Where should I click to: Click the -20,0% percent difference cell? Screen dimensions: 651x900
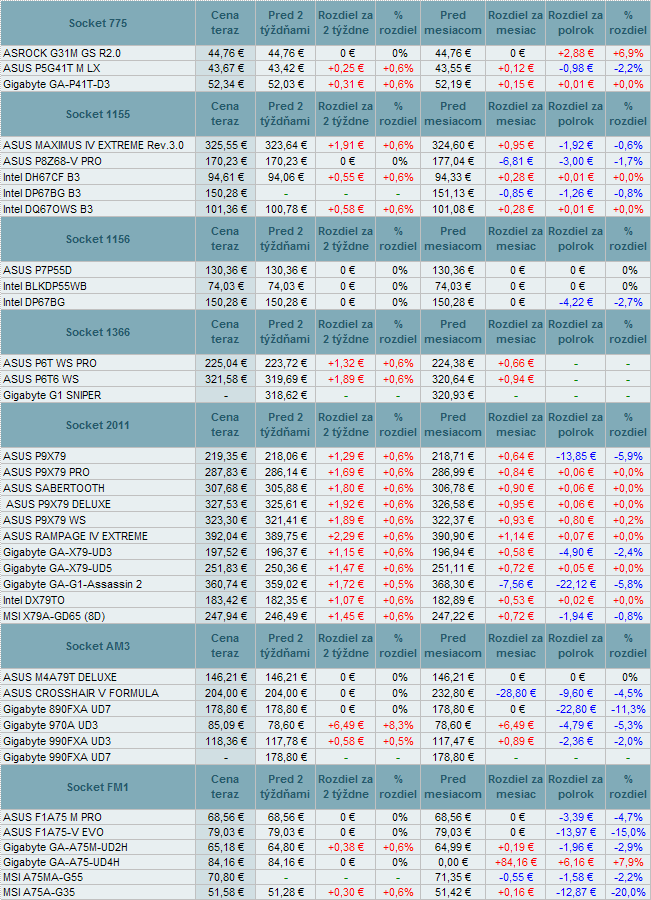click(x=627, y=893)
